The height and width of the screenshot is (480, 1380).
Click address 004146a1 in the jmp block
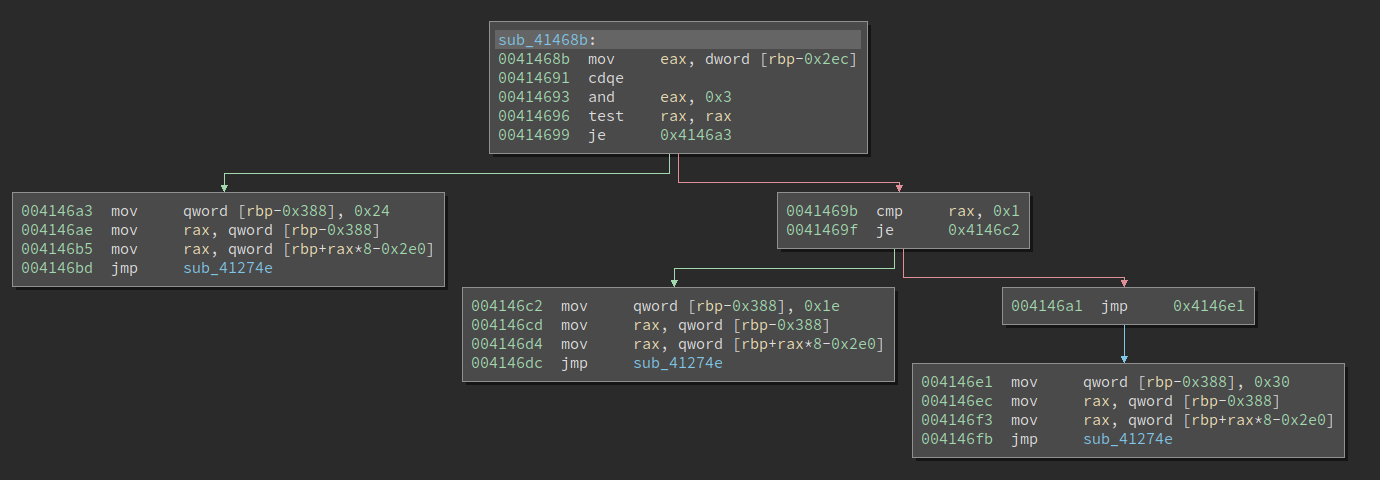(1047, 306)
